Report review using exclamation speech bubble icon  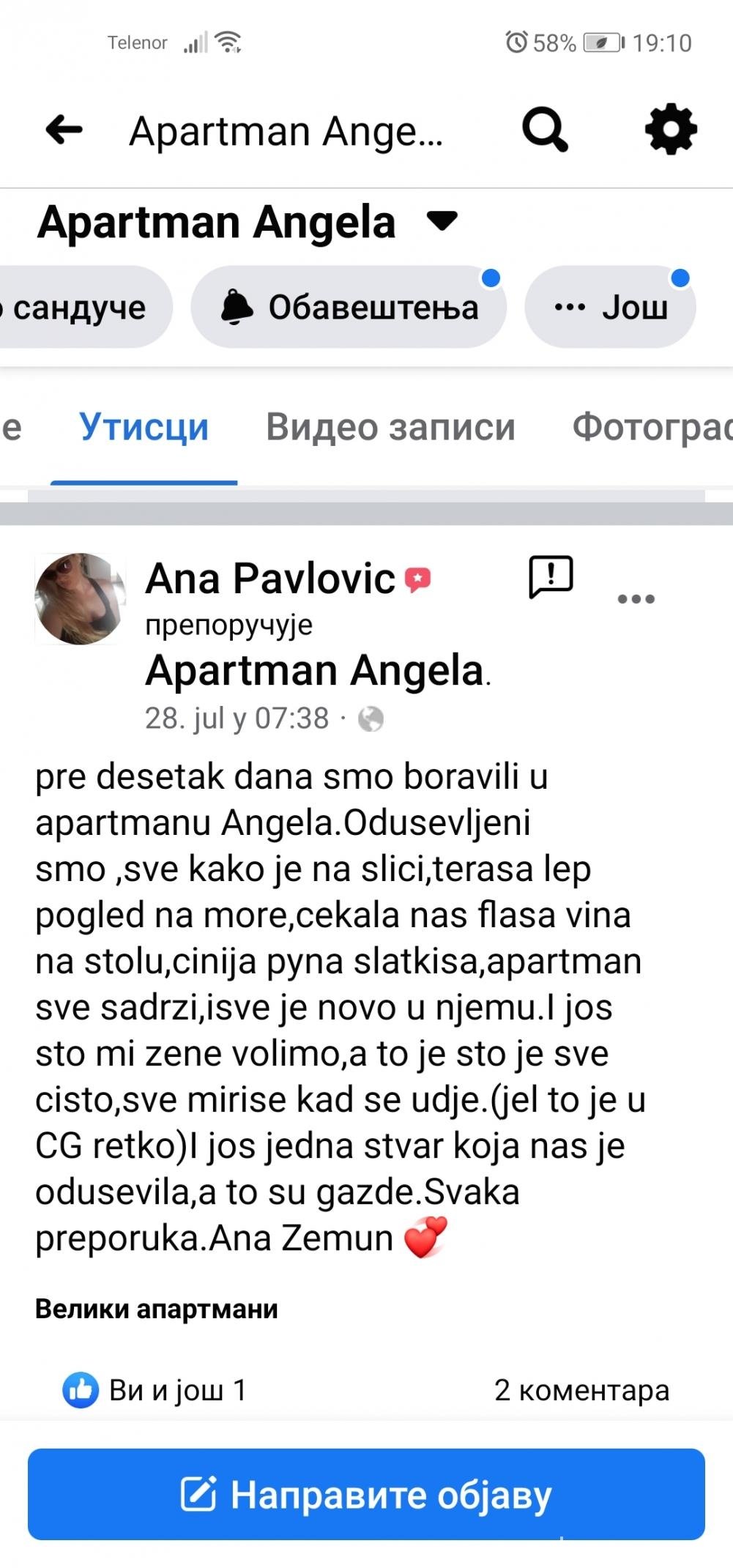click(x=551, y=576)
